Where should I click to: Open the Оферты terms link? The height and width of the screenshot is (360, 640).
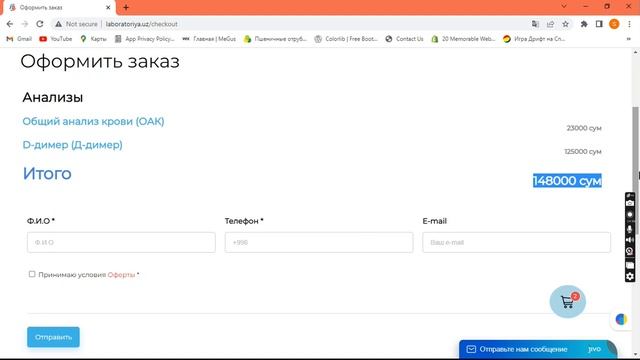pyautogui.click(x=121, y=275)
